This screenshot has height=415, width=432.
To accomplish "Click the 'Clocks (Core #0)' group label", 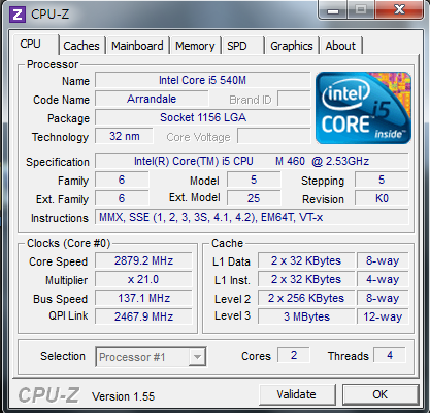I will (x=68, y=243).
